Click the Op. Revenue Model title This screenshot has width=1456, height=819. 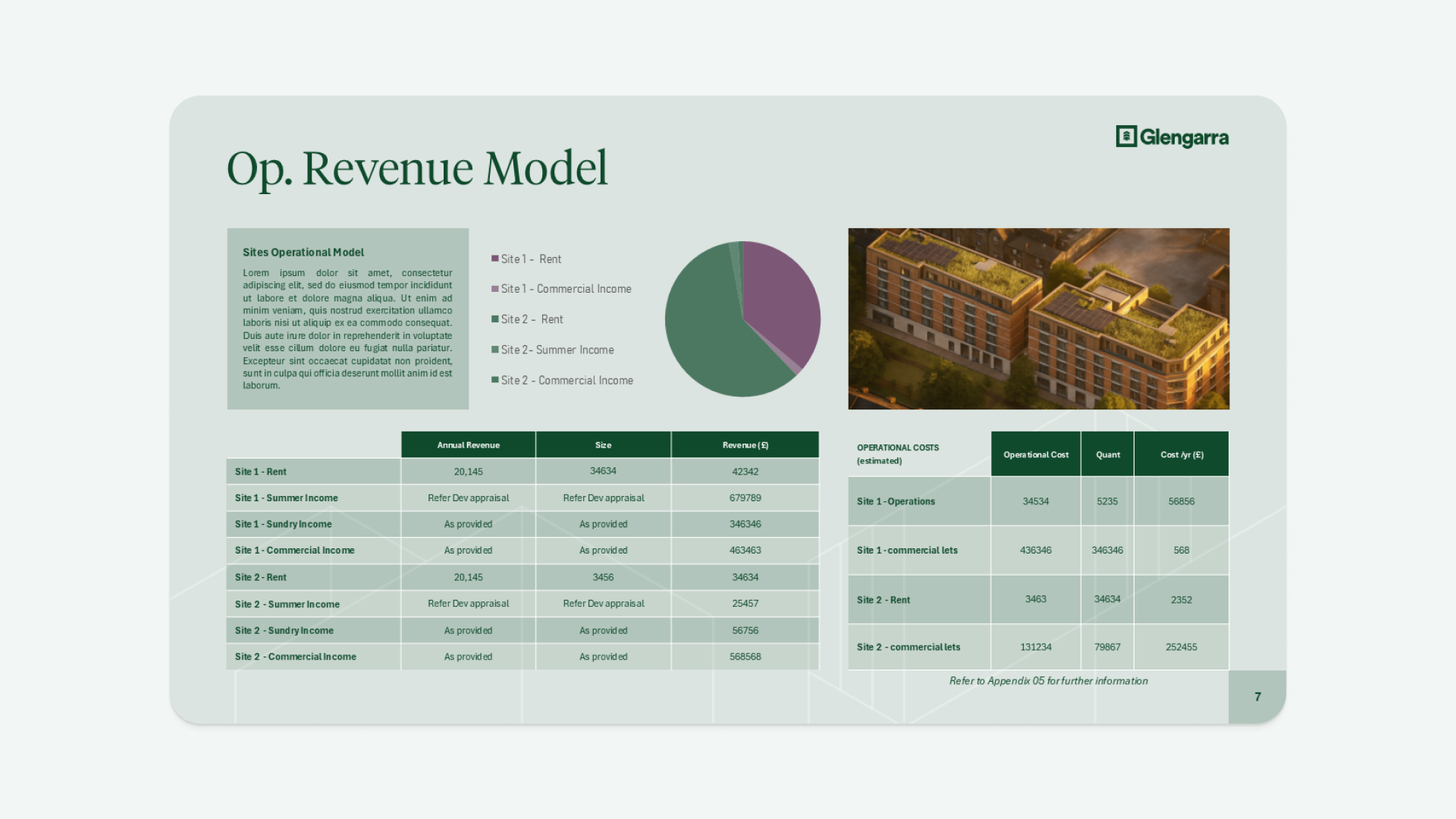(x=417, y=168)
